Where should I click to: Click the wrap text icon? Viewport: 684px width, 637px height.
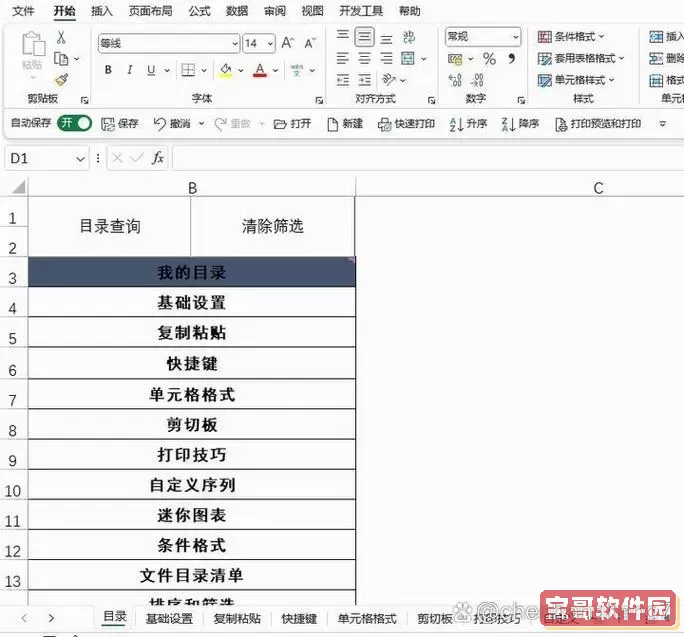click(409, 37)
